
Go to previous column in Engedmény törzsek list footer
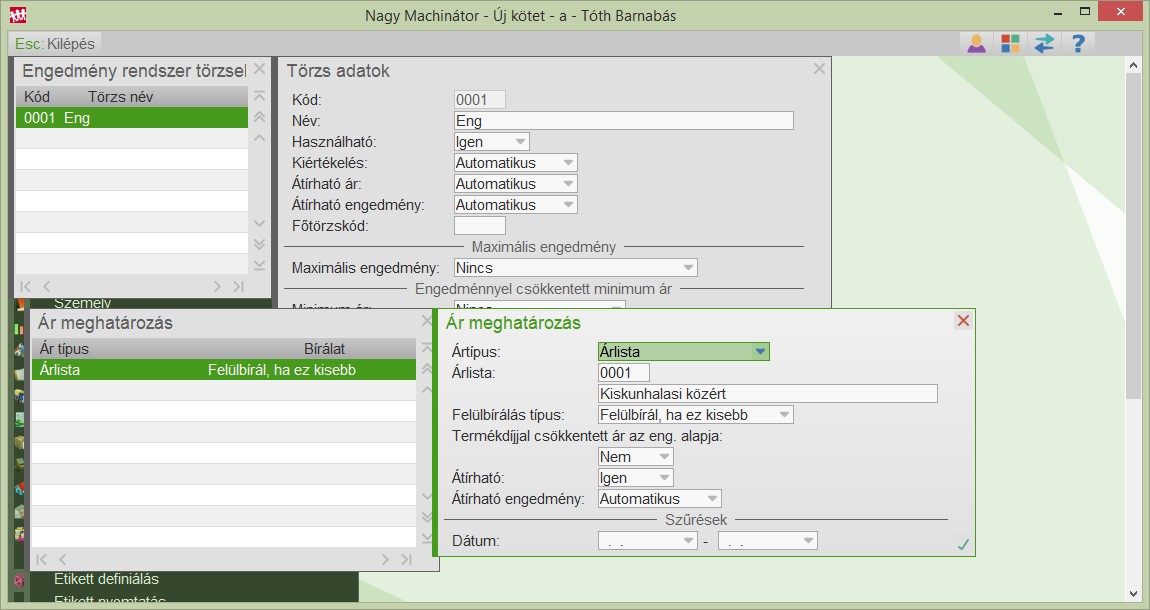(x=47, y=286)
